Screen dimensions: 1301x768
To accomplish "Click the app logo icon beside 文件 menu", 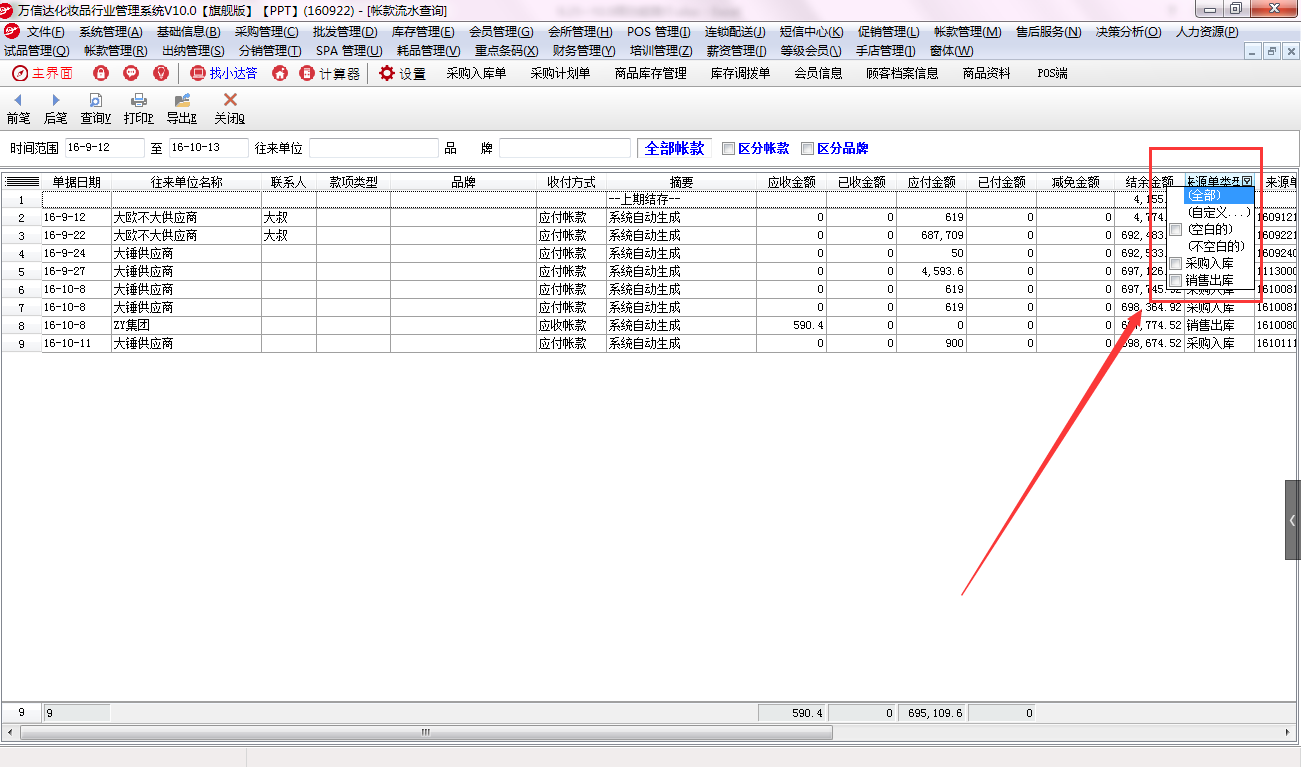I will (12, 31).
